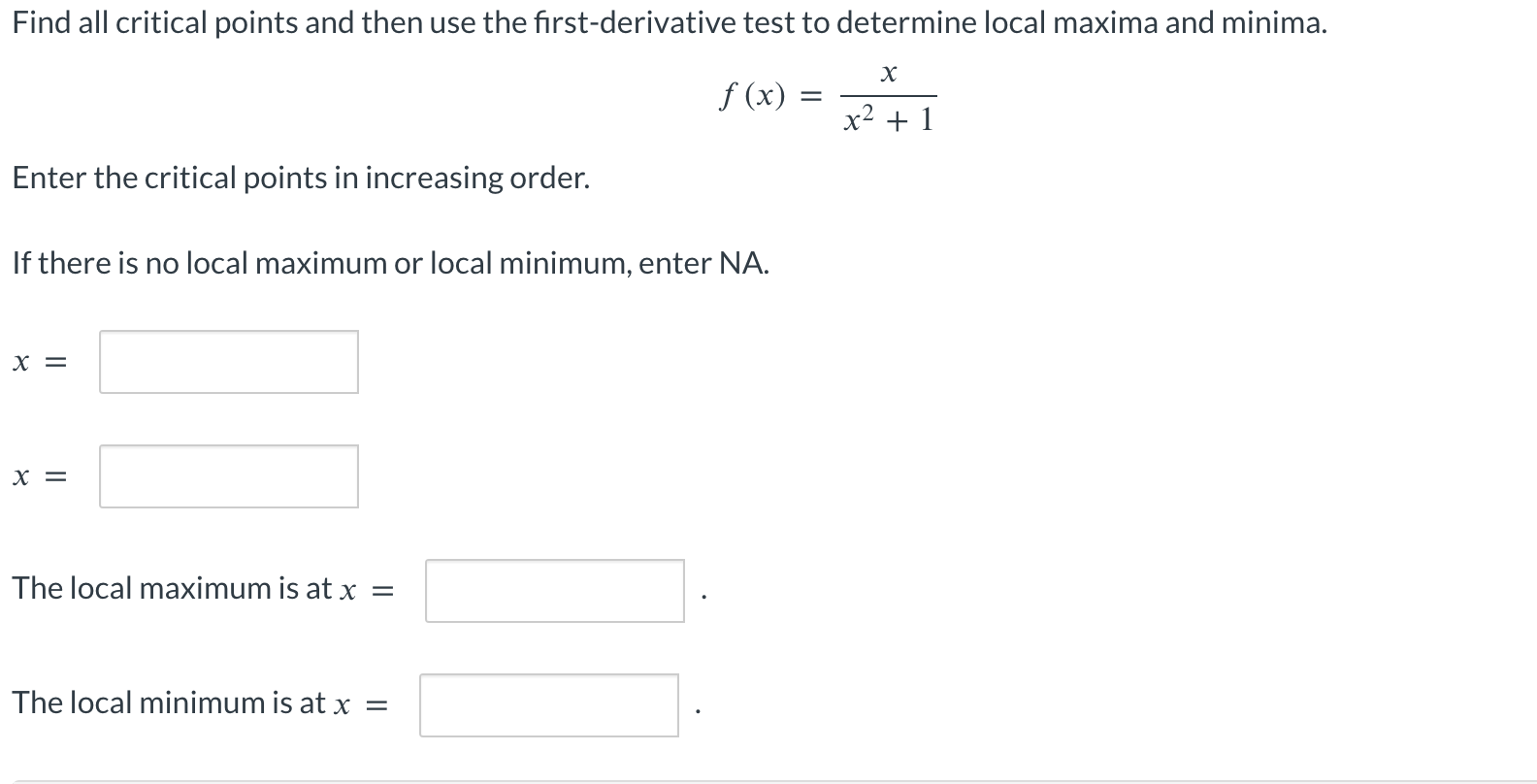Click the second x = label
The height and width of the screenshot is (784, 1537).
tap(39, 475)
